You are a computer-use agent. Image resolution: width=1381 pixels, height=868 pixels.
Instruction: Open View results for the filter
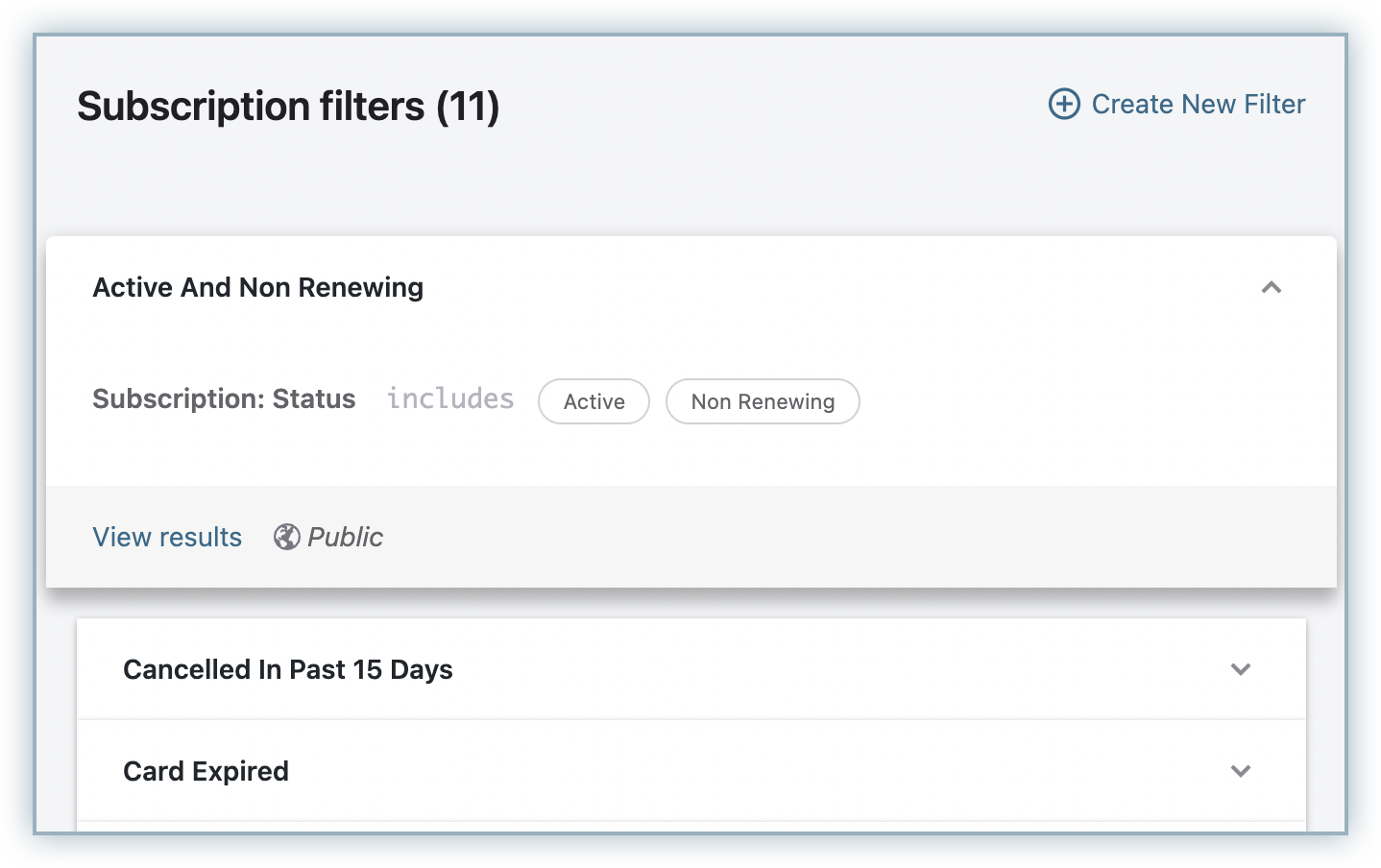point(167,537)
